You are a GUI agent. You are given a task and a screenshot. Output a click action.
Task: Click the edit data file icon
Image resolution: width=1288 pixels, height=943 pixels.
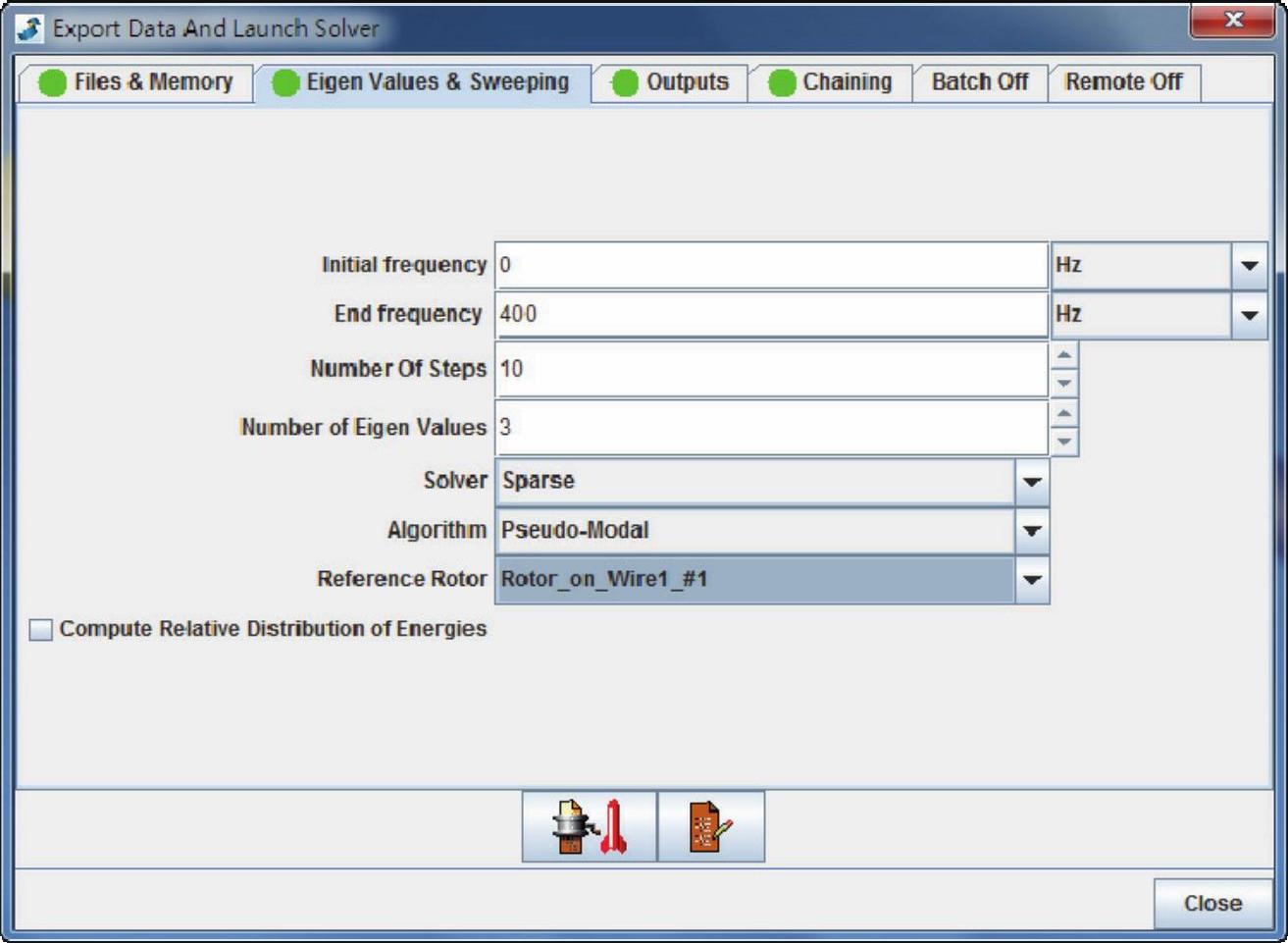pos(710,827)
